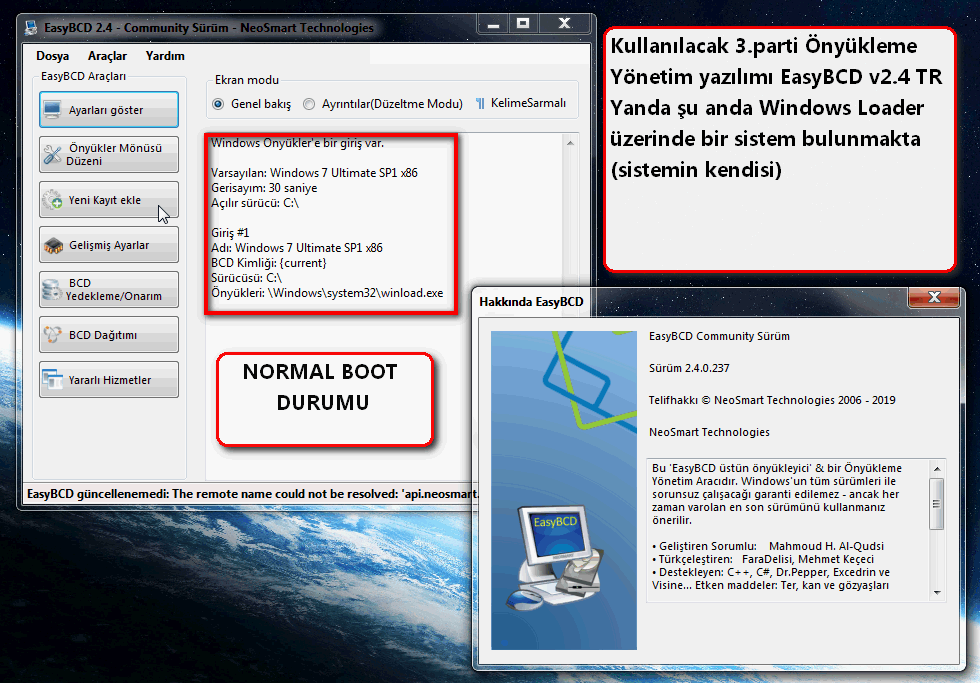Image resolution: width=980 pixels, height=683 pixels.
Task: Click the EasyBCD computer logo in About dialog
Action: (554, 558)
